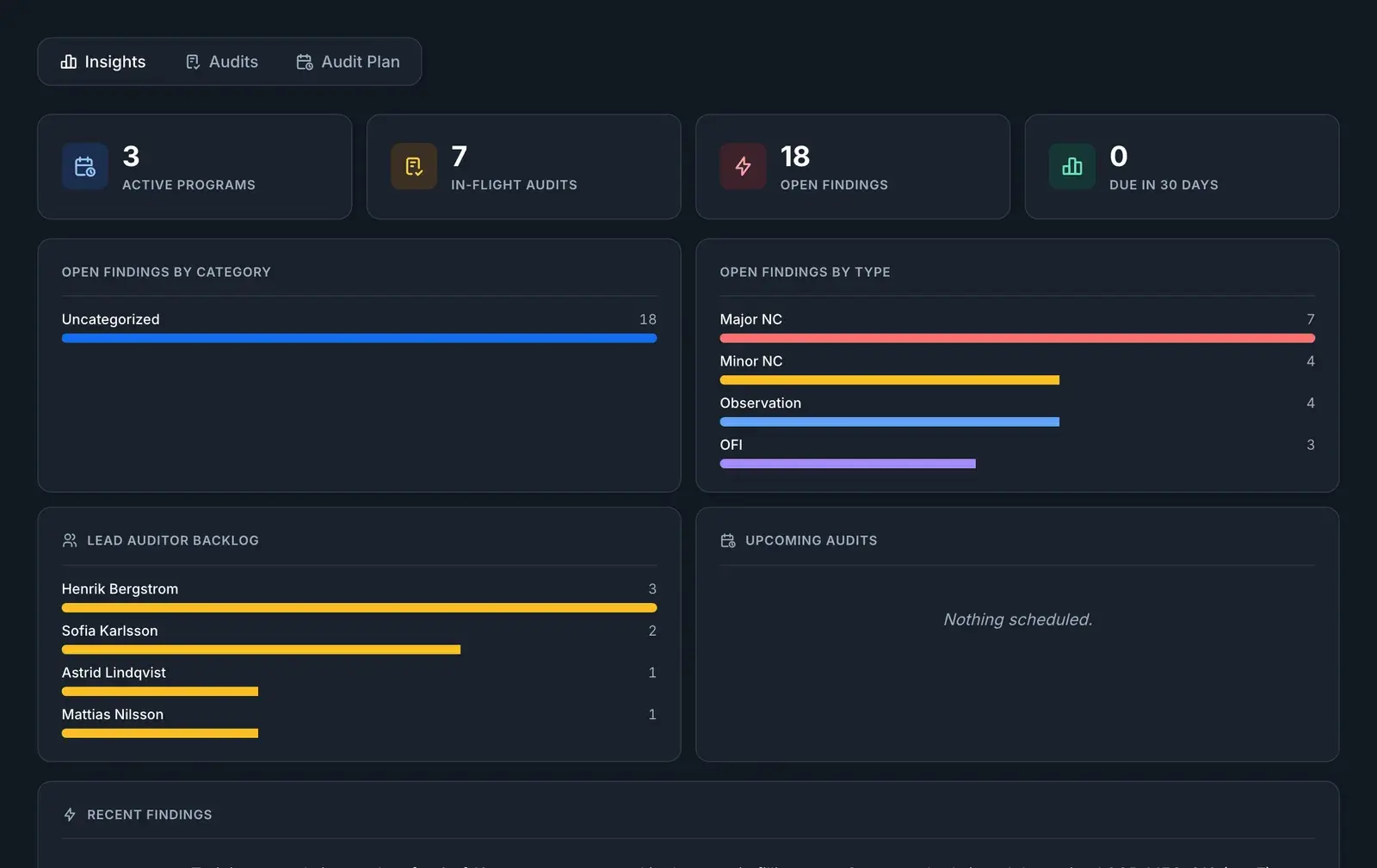
Task: Open the Active Programs stat card
Action: 195,167
